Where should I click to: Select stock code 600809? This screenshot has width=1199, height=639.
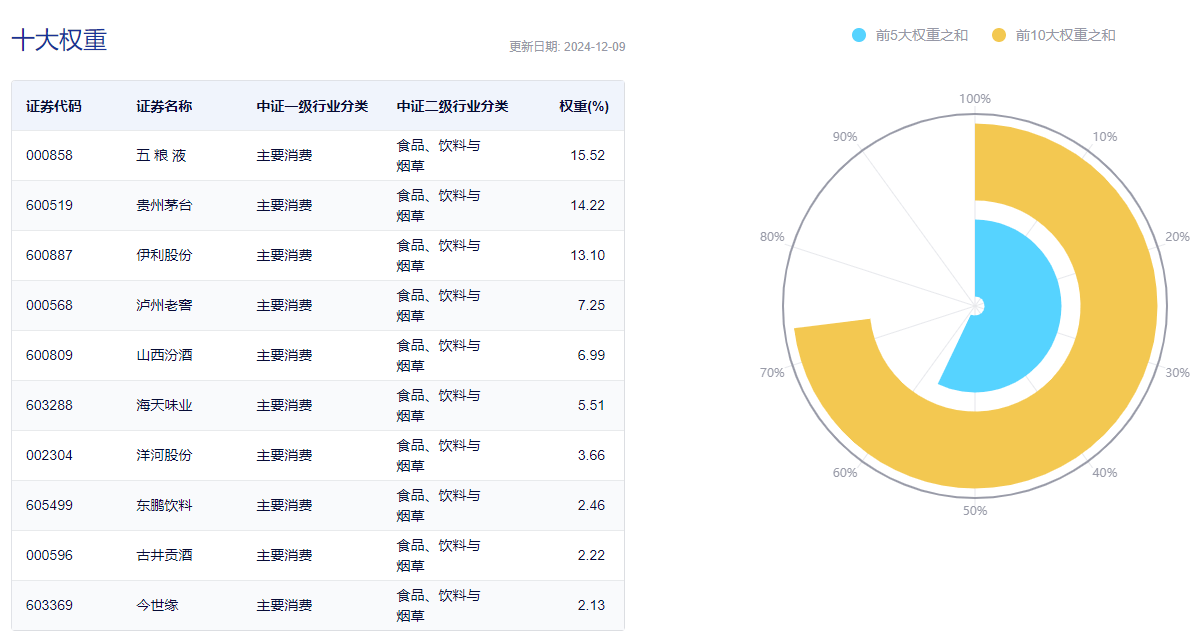pyautogui.click(x=50, y=355)
